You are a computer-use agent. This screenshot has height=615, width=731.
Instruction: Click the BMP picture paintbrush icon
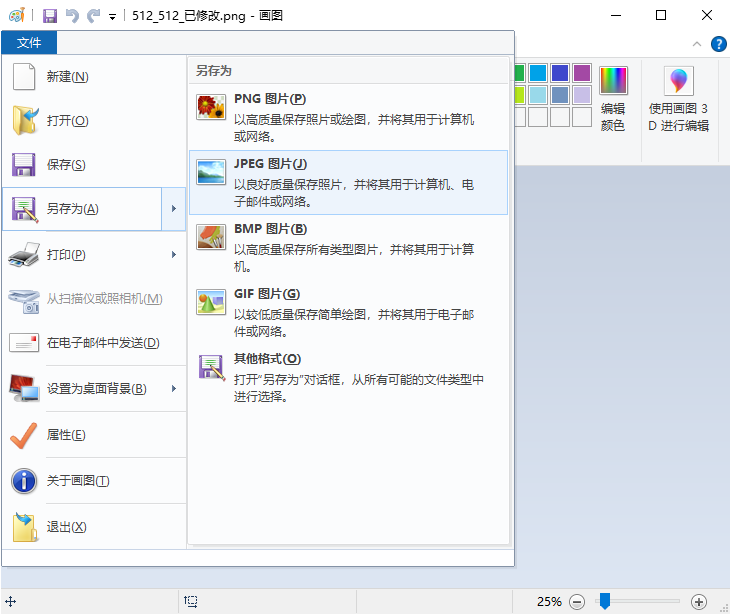click(211, 237)
